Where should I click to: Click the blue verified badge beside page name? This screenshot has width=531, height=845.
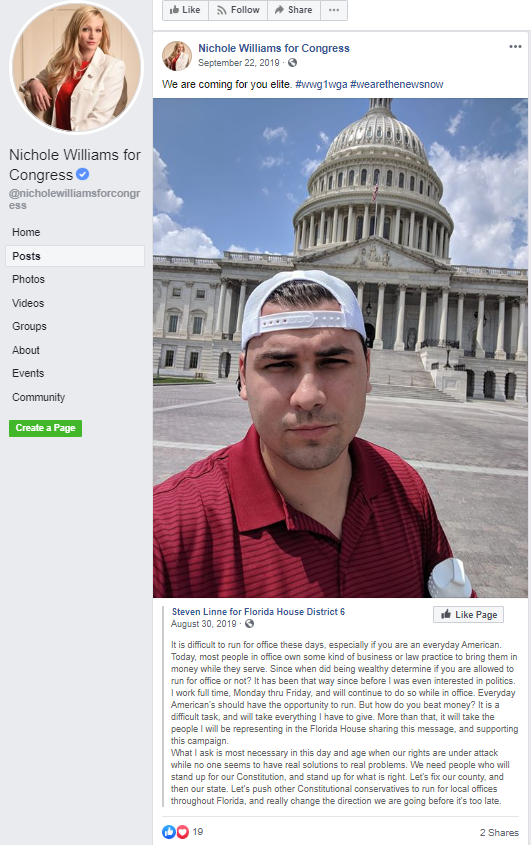coord(82,174)
